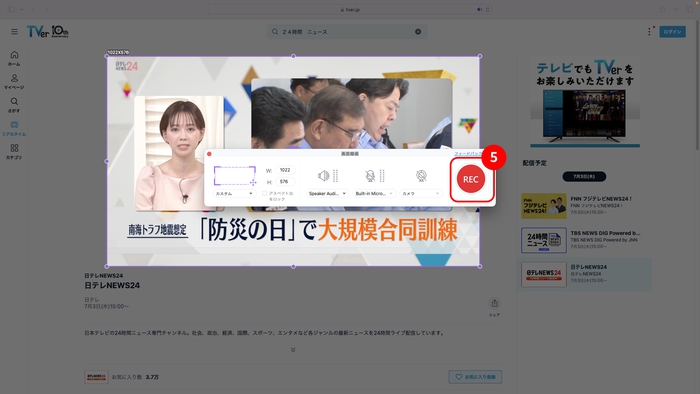Click the H height input field

coord(285,182)
